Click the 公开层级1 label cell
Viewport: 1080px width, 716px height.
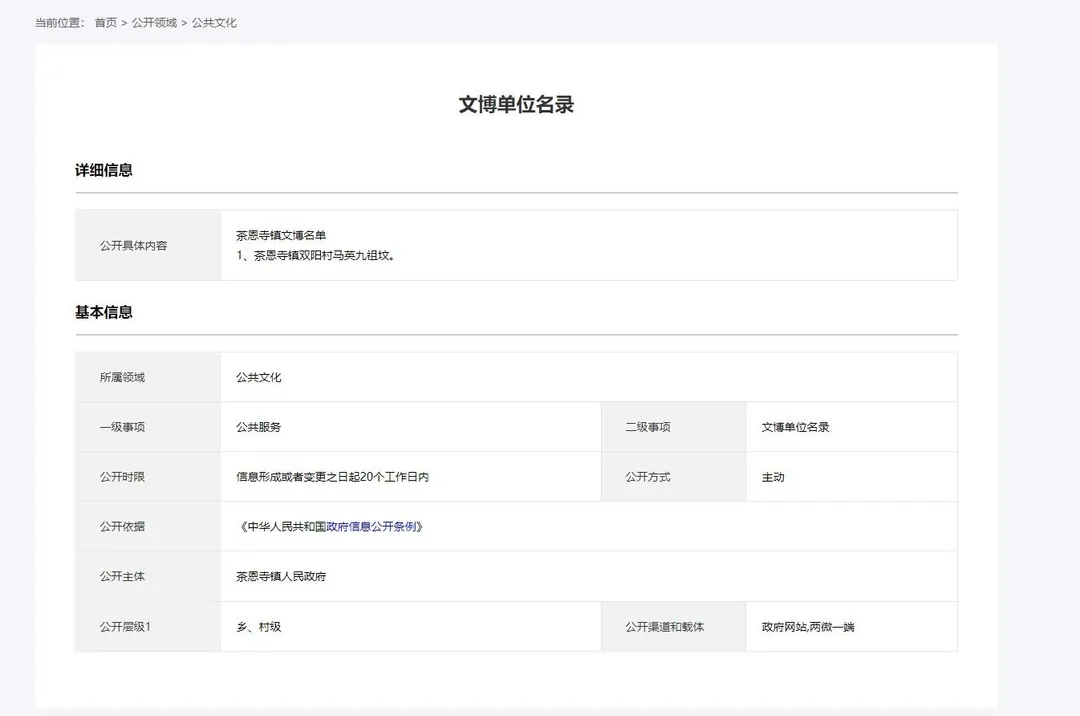[148, 626]
